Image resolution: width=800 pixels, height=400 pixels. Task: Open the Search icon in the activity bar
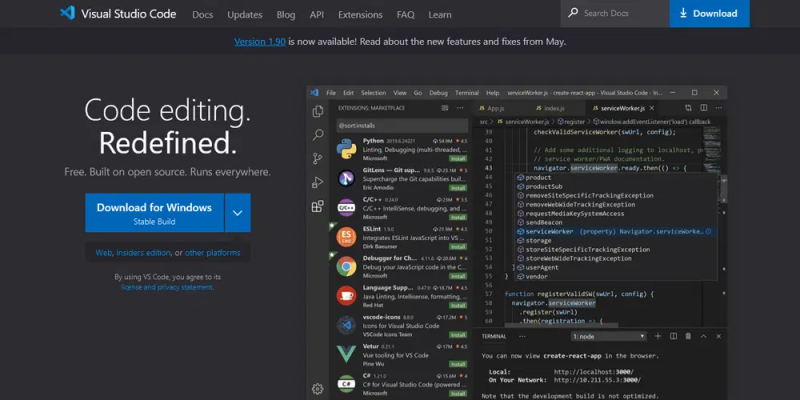(318, 135)
